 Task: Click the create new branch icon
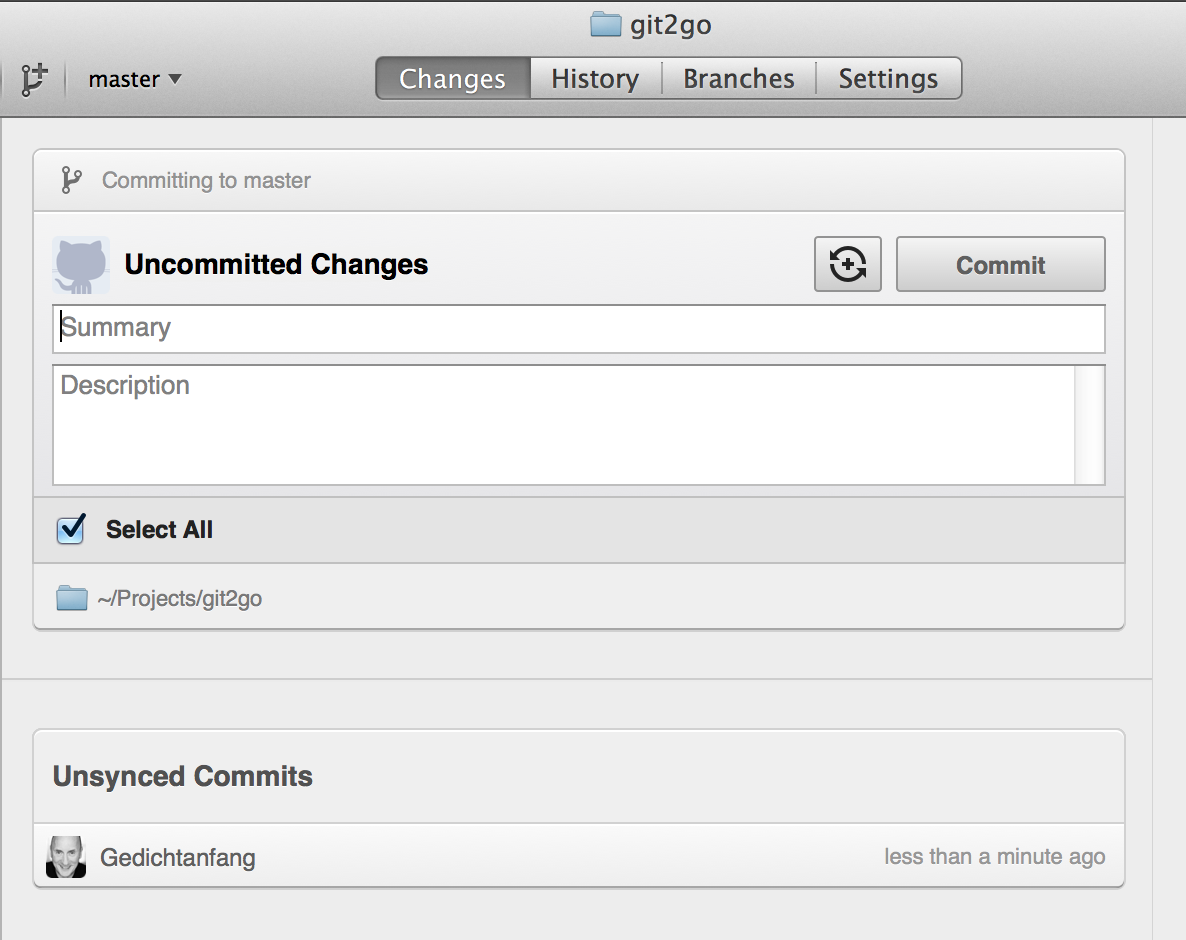[34, 79]
